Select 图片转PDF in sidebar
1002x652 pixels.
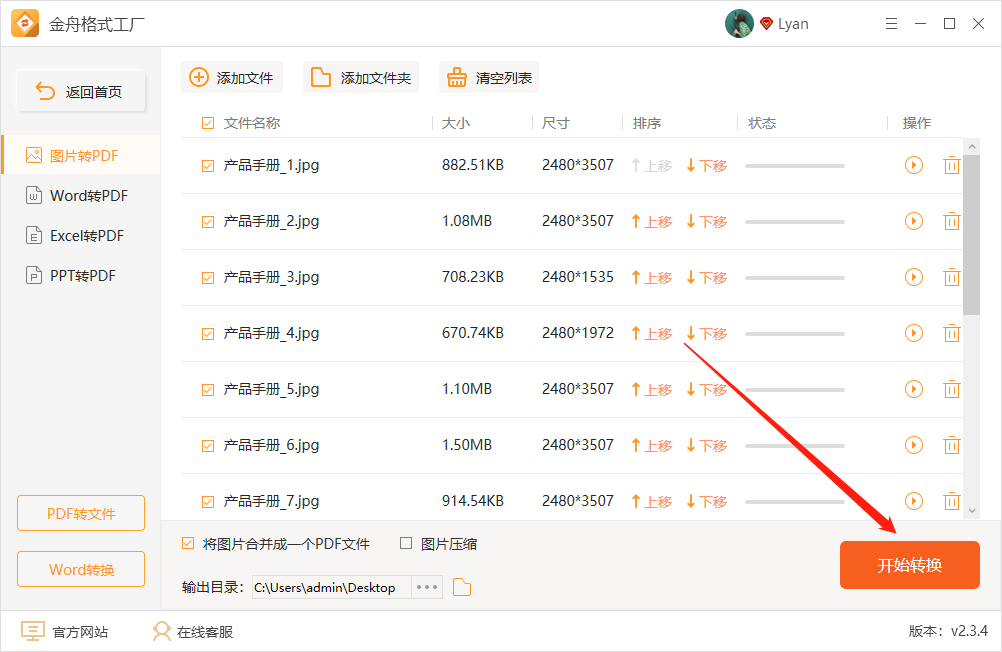click(x=81, y=155)
